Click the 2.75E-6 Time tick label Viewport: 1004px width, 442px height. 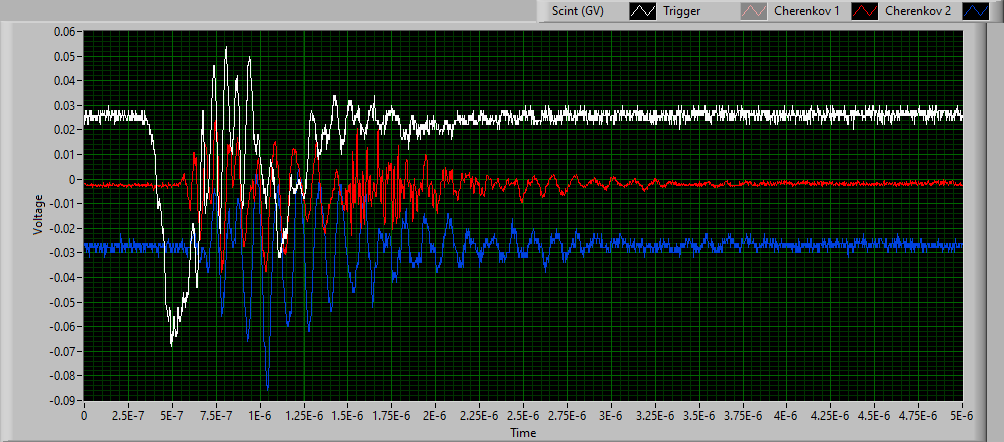point(567,414)
